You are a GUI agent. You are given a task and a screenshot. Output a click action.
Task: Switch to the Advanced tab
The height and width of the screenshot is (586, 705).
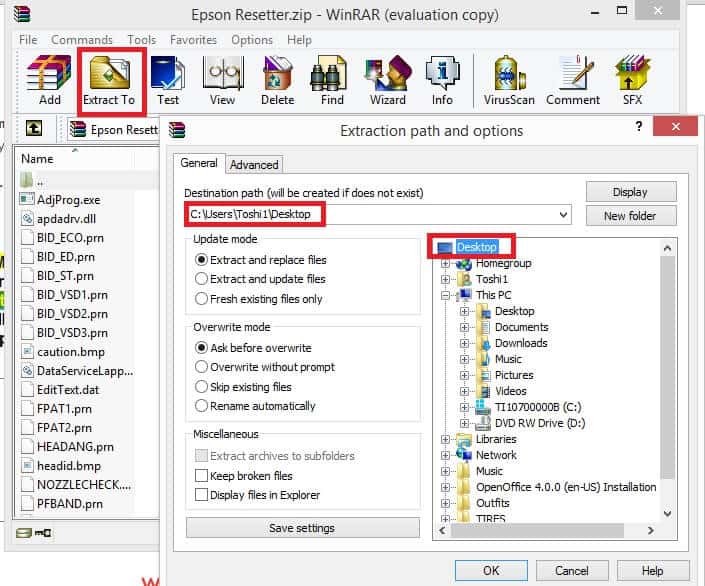point(254,165)
